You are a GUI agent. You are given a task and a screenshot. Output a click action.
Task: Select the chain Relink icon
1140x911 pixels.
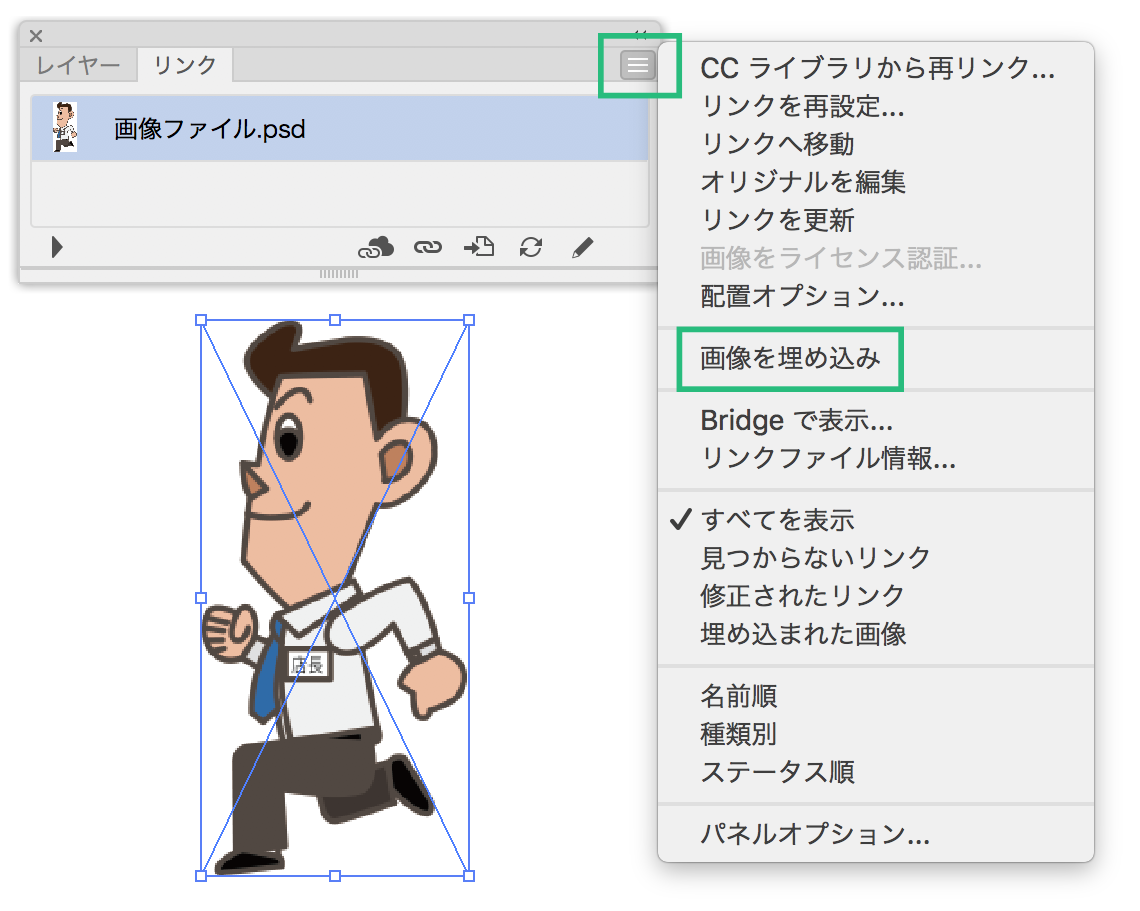(428, 247)
